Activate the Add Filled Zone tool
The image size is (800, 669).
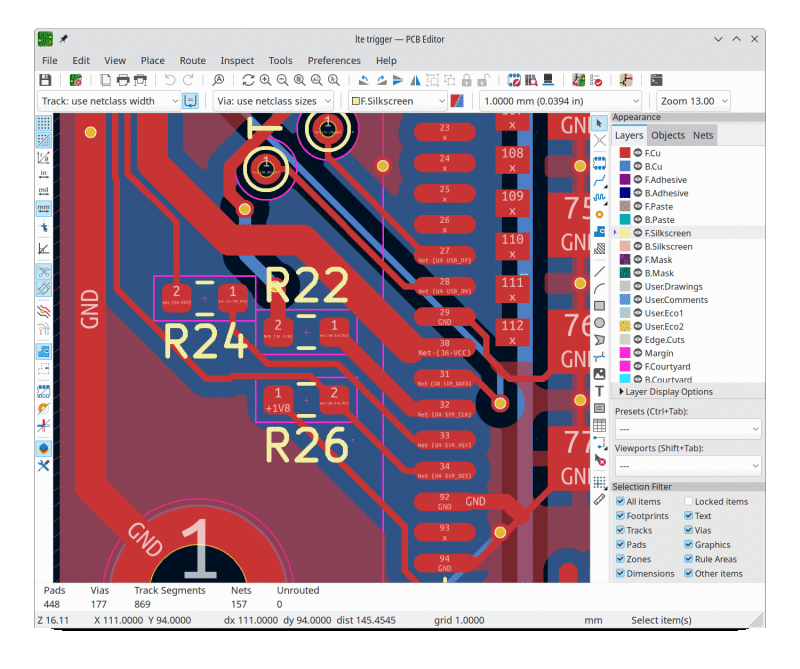[x=600, y=231]
